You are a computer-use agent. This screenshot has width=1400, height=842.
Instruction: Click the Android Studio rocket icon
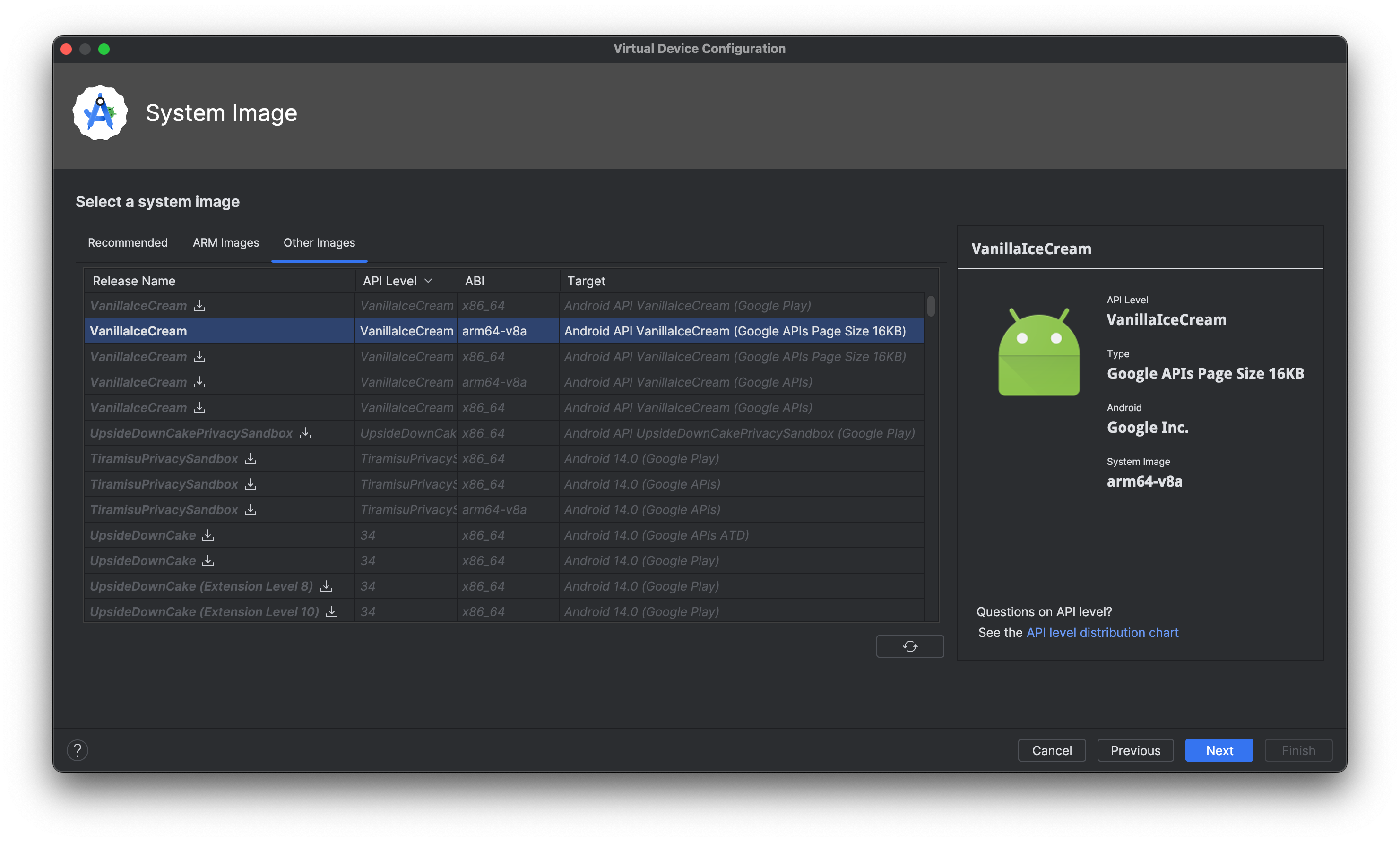pyautogui.click(x=100, y=111)
